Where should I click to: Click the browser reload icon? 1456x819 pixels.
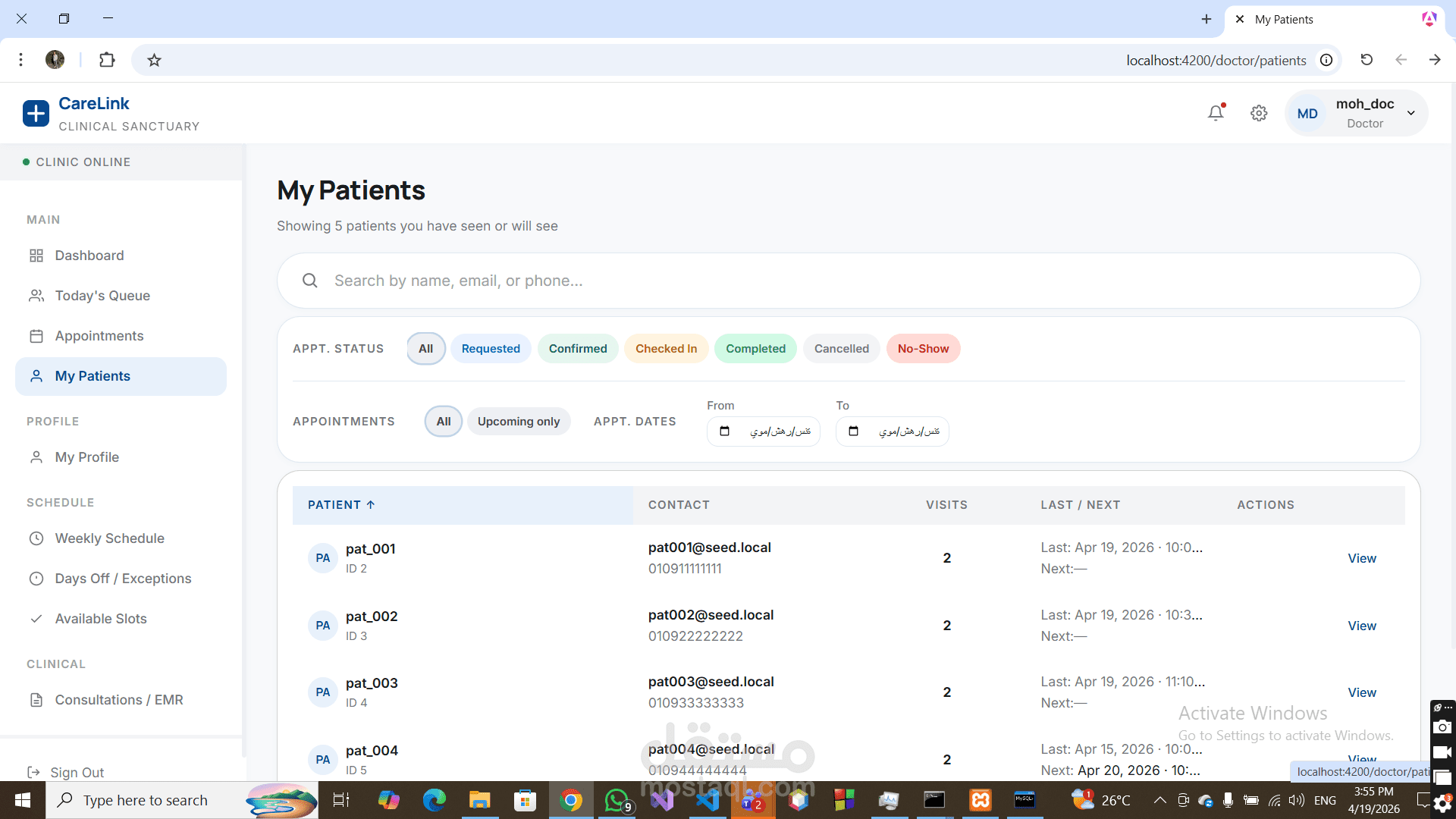[x=1367, y=60]
